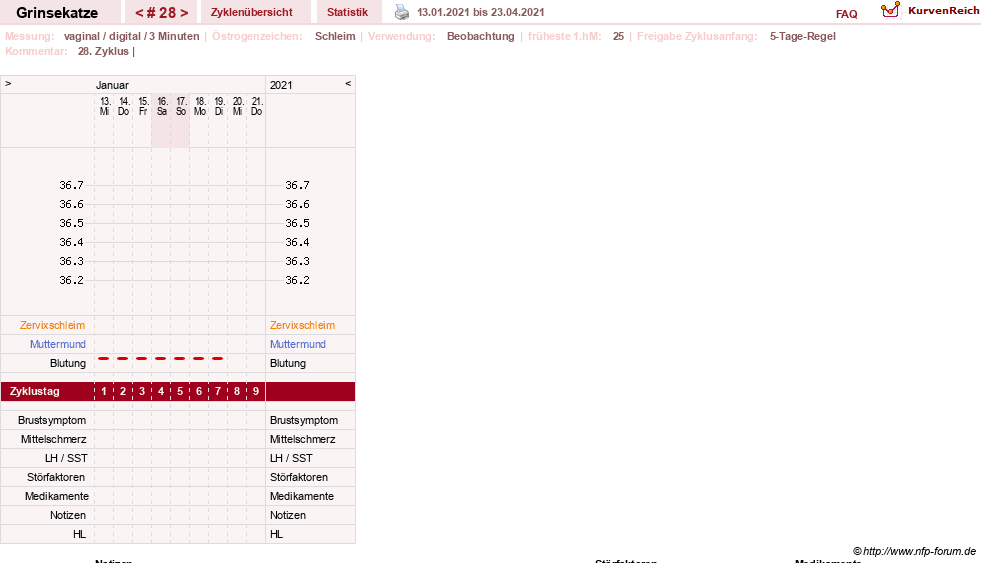The image size is (981, 563).
Task: Open the nfp-forum.de link
Action: pos(919,551)
